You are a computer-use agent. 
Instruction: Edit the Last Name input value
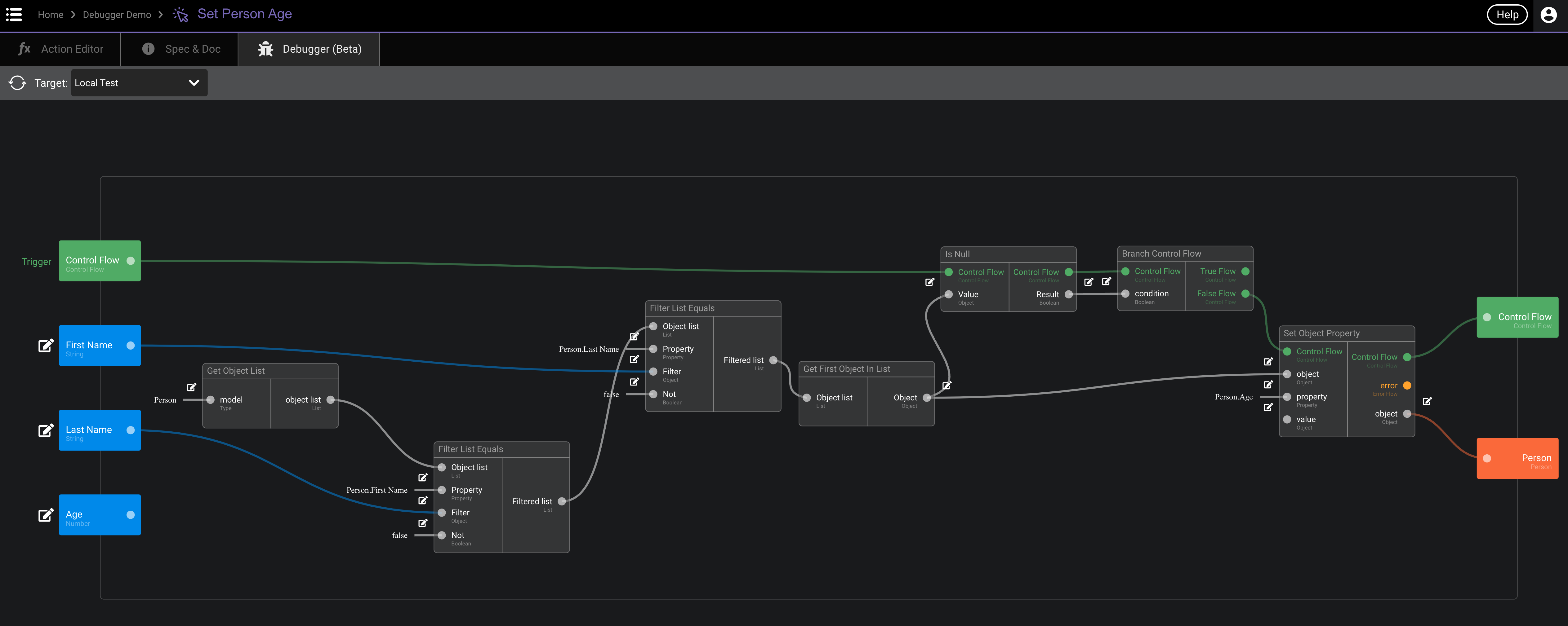click(46, 430)
